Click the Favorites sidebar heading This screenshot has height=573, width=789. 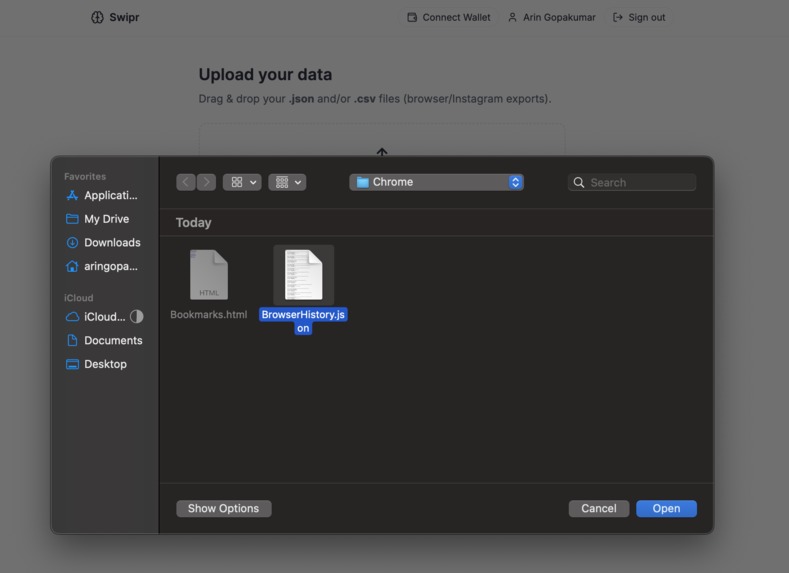[85, 177]
